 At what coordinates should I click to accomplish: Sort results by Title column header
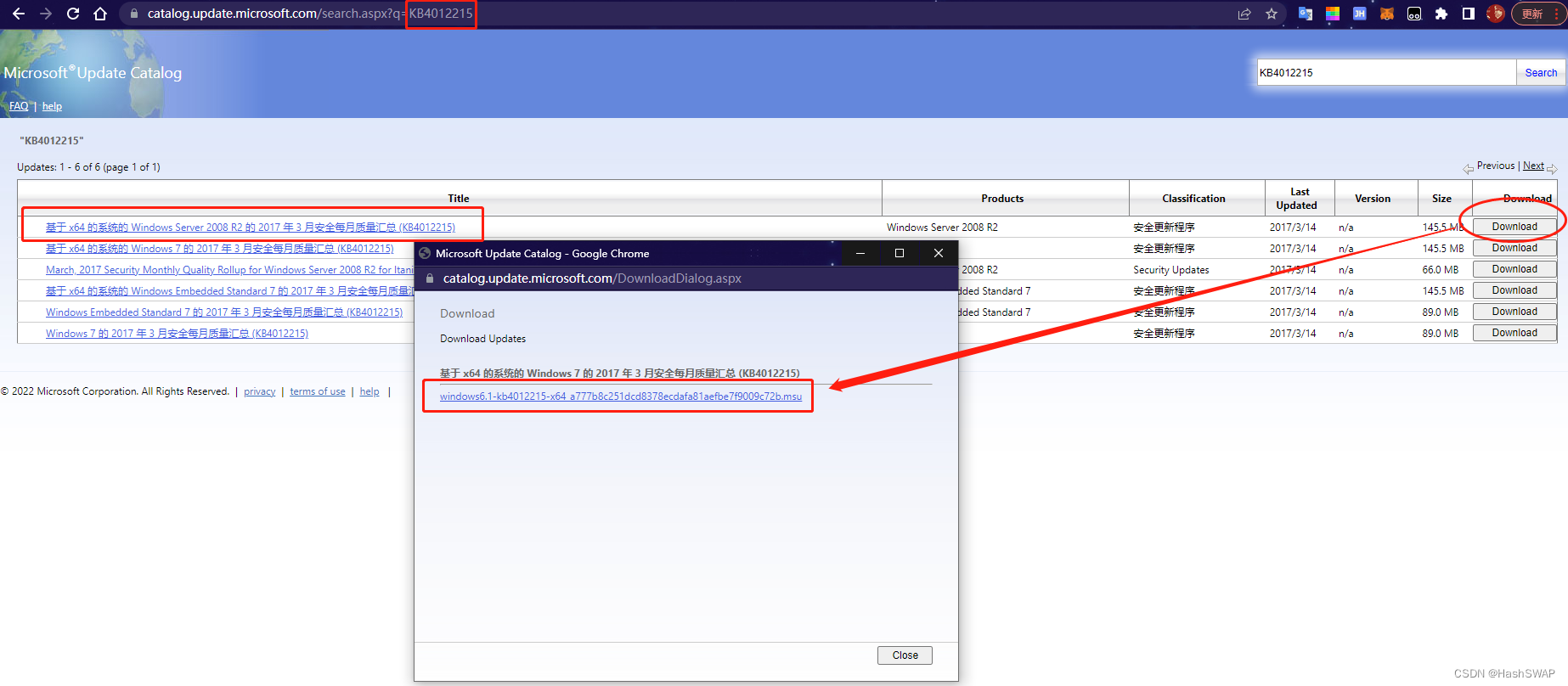click(x=459, y=199)
